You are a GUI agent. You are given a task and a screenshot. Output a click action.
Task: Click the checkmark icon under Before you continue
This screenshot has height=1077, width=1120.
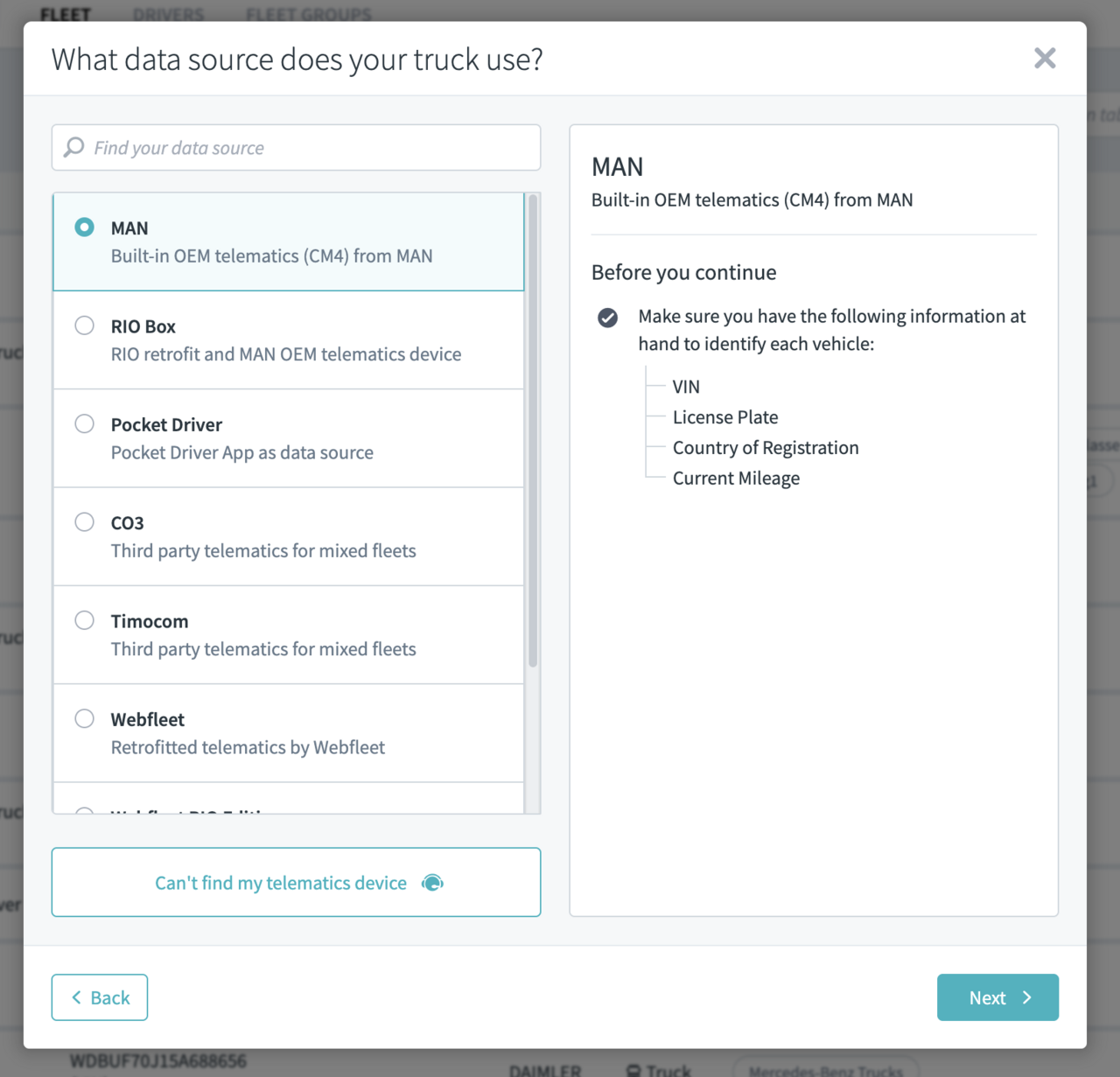coord(607,318)
